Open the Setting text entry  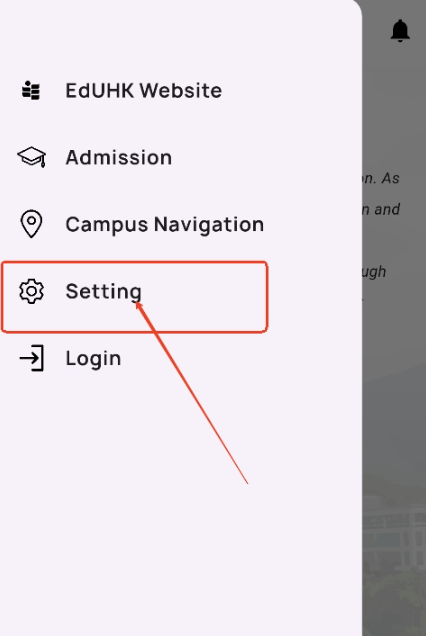tap(103, 291)
